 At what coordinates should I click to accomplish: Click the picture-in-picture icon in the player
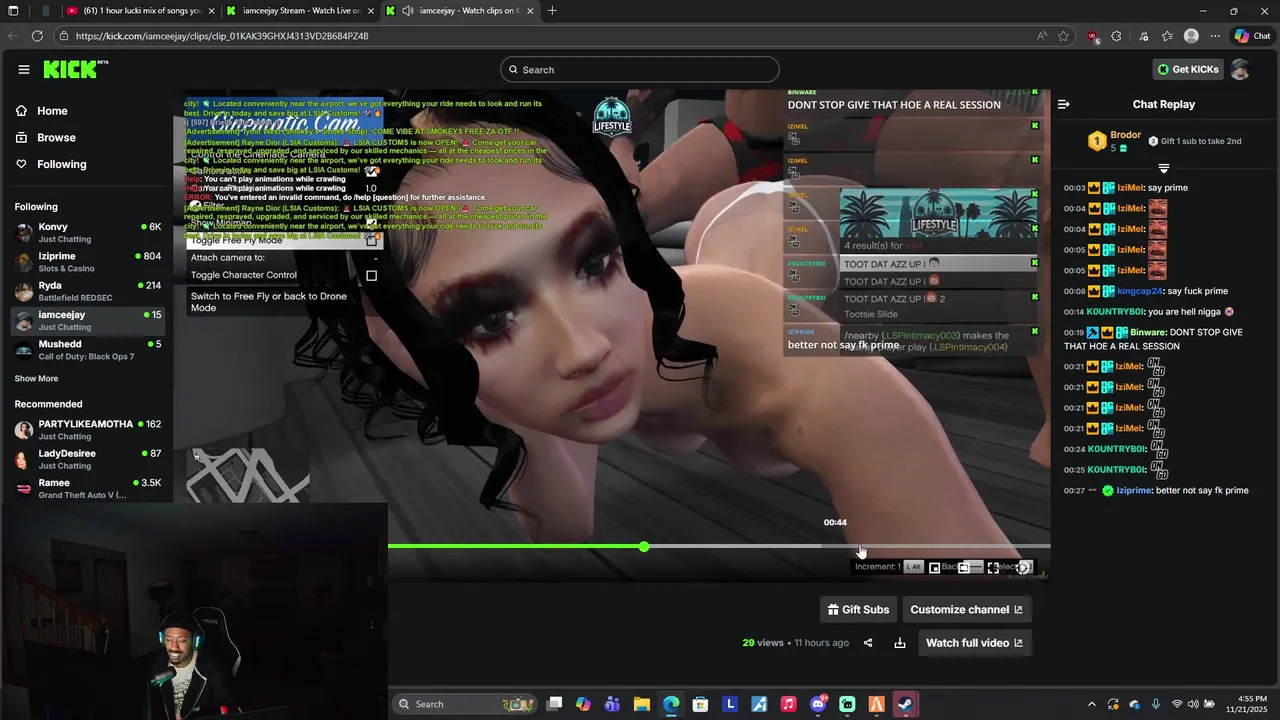click(x=934, y=567)
